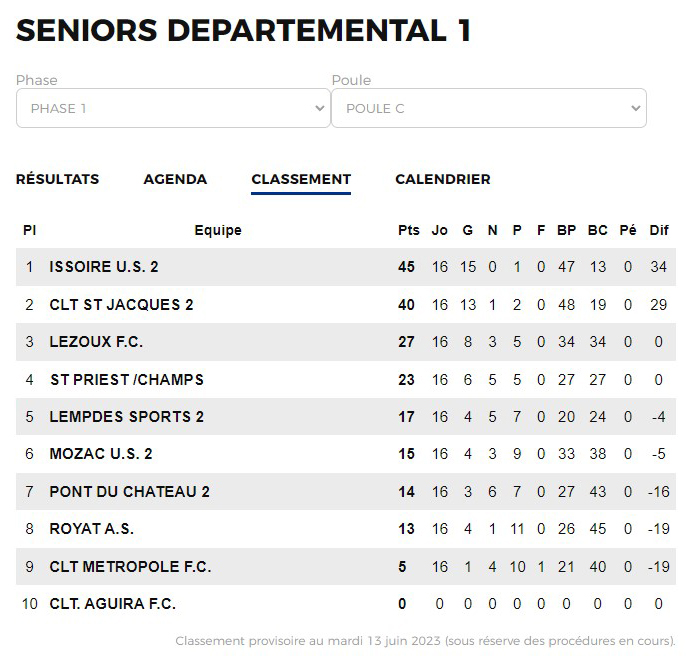Image resolution: width=692 pixels, height=656 pixels.
Task: Click team CLT ST JACQUES 2
Action: click(121, 305)
